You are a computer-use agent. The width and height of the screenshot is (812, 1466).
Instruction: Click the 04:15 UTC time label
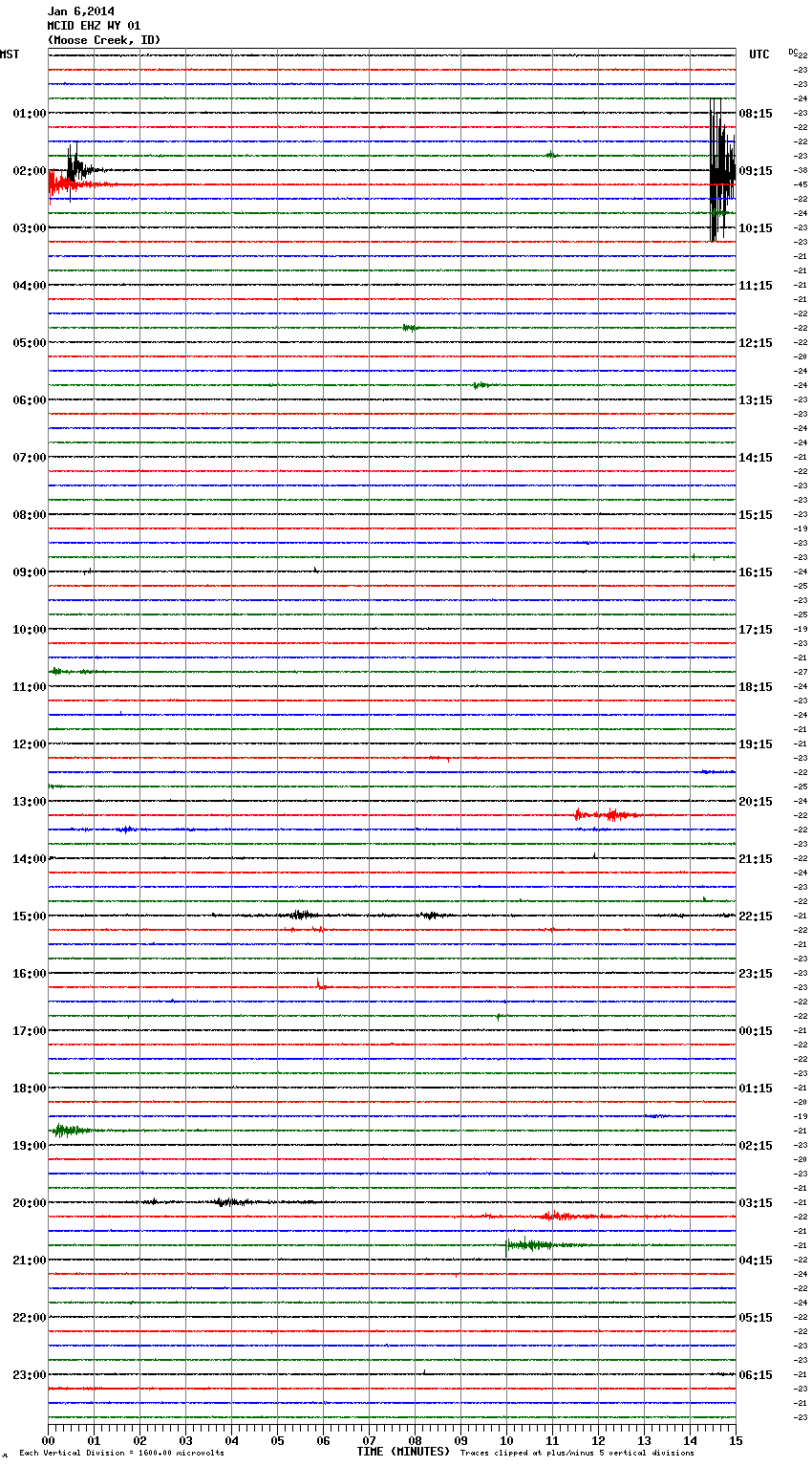pos(756,1260)
